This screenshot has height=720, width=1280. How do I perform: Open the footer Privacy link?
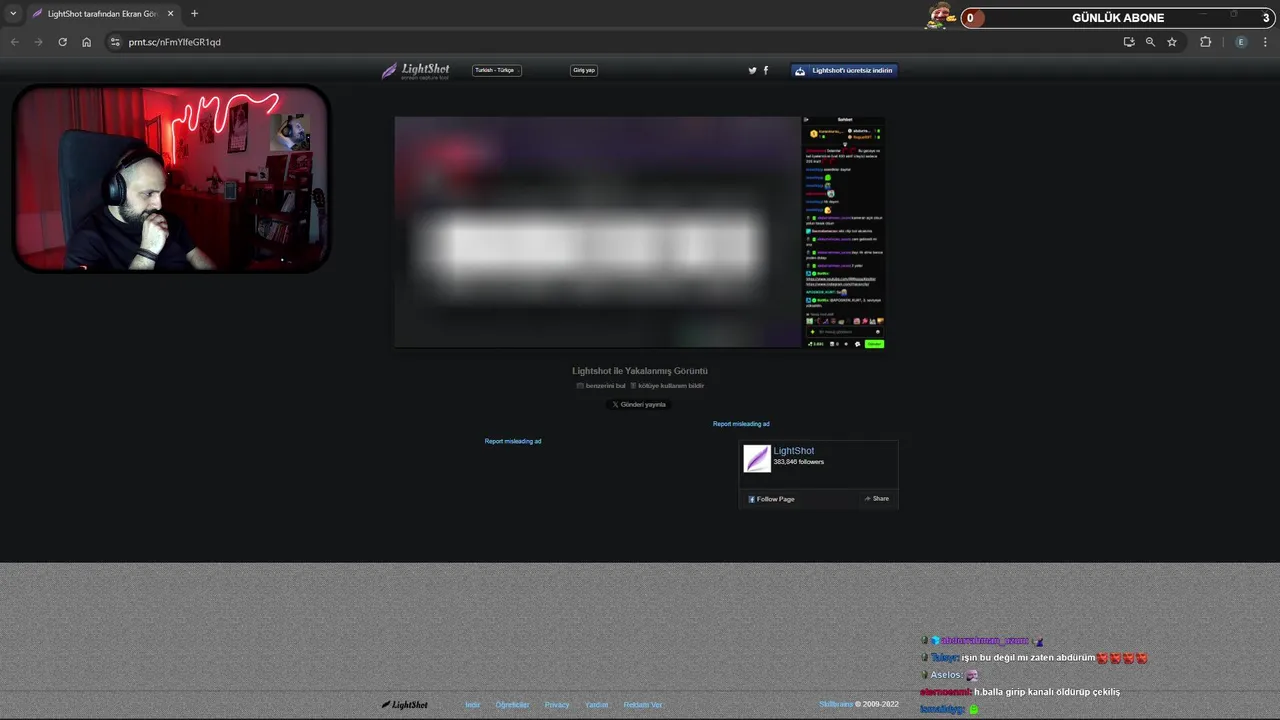[557, 705]
